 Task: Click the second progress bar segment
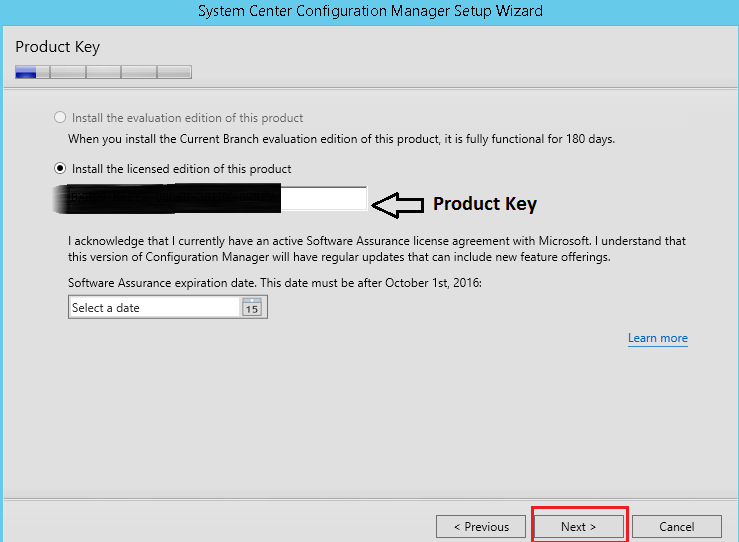tap(67, 72)
